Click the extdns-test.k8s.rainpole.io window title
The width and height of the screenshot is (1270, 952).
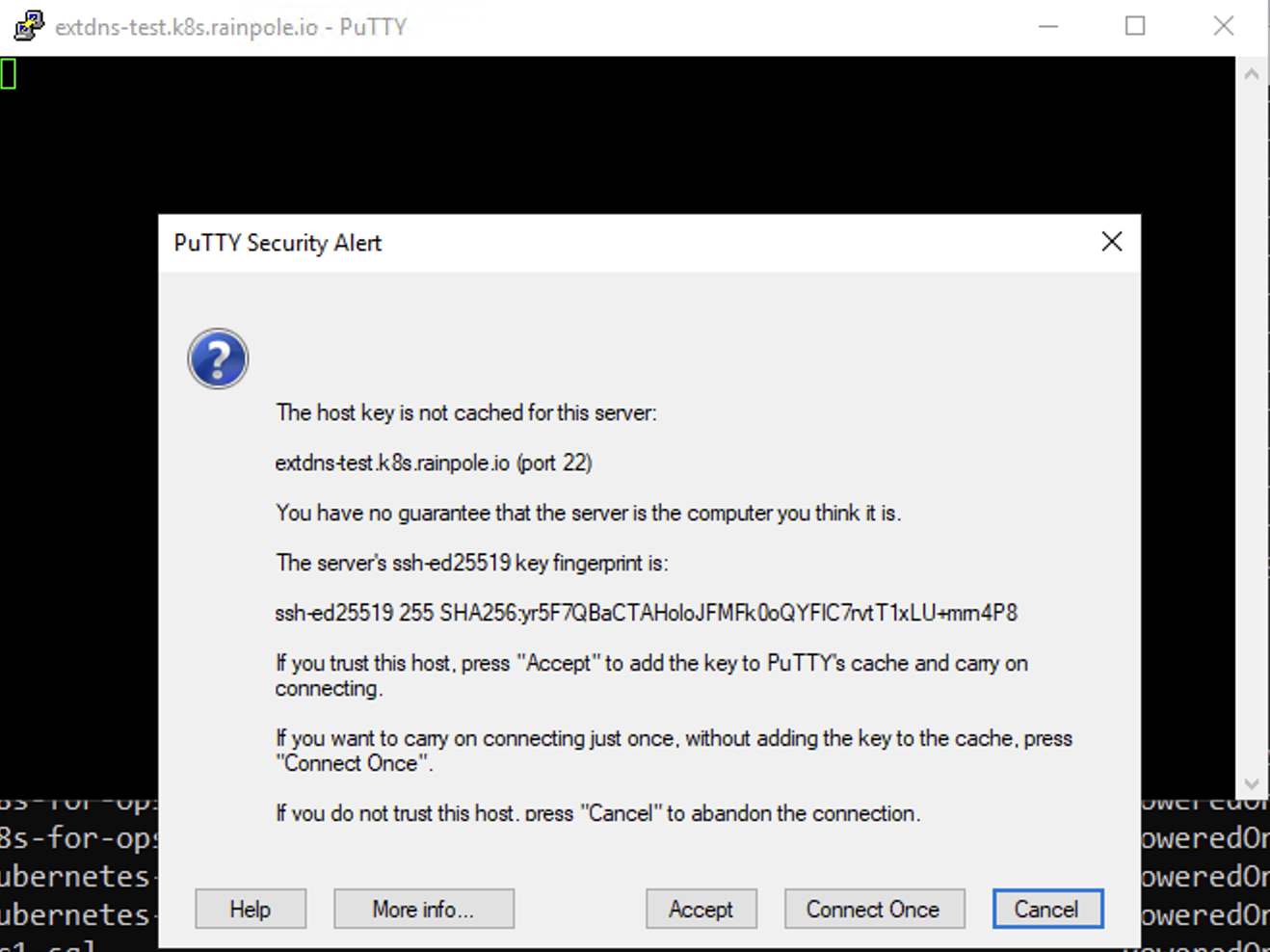231,27
